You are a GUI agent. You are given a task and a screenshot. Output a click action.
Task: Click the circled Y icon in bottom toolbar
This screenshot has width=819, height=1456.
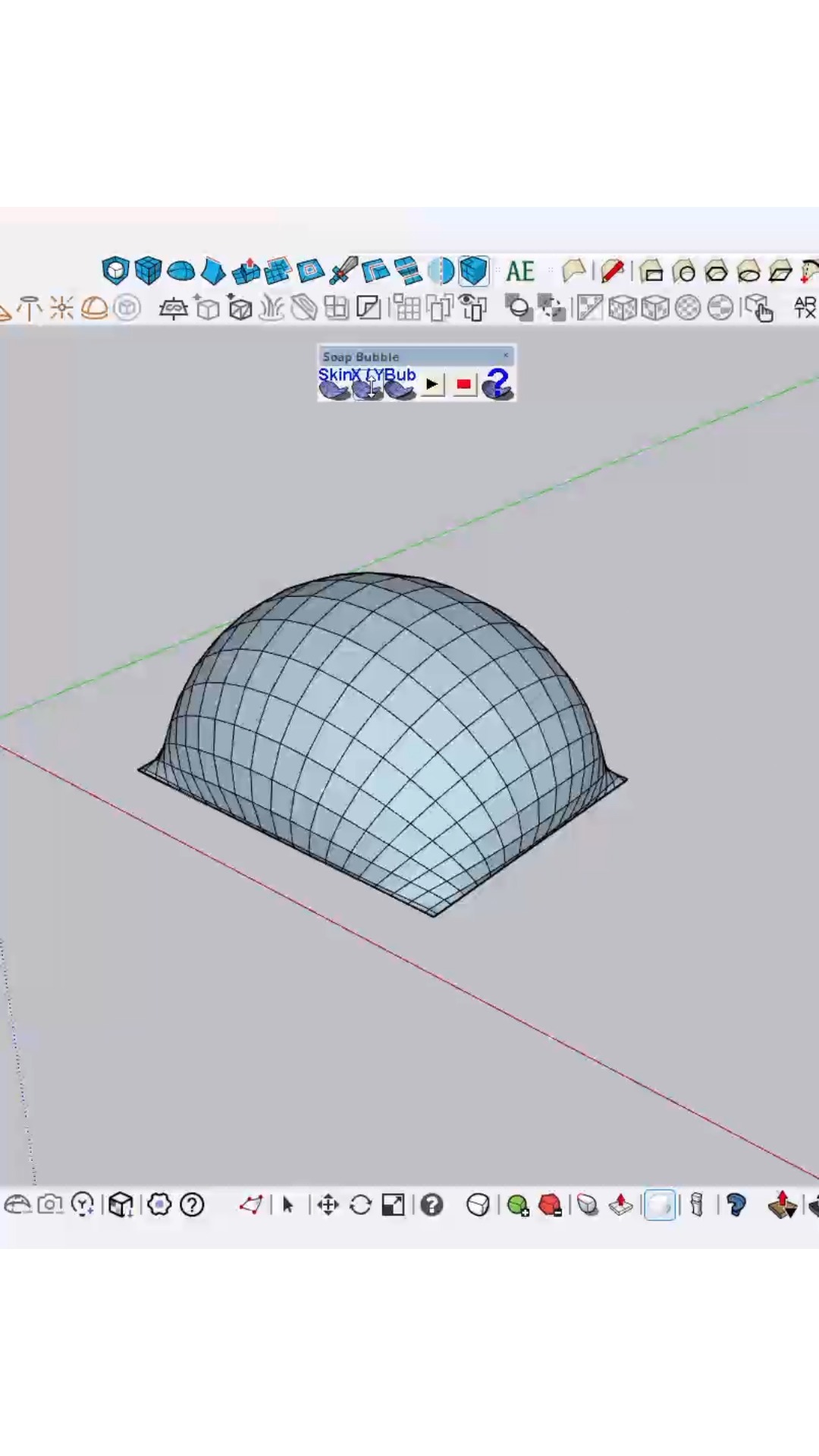(83, 1205)
